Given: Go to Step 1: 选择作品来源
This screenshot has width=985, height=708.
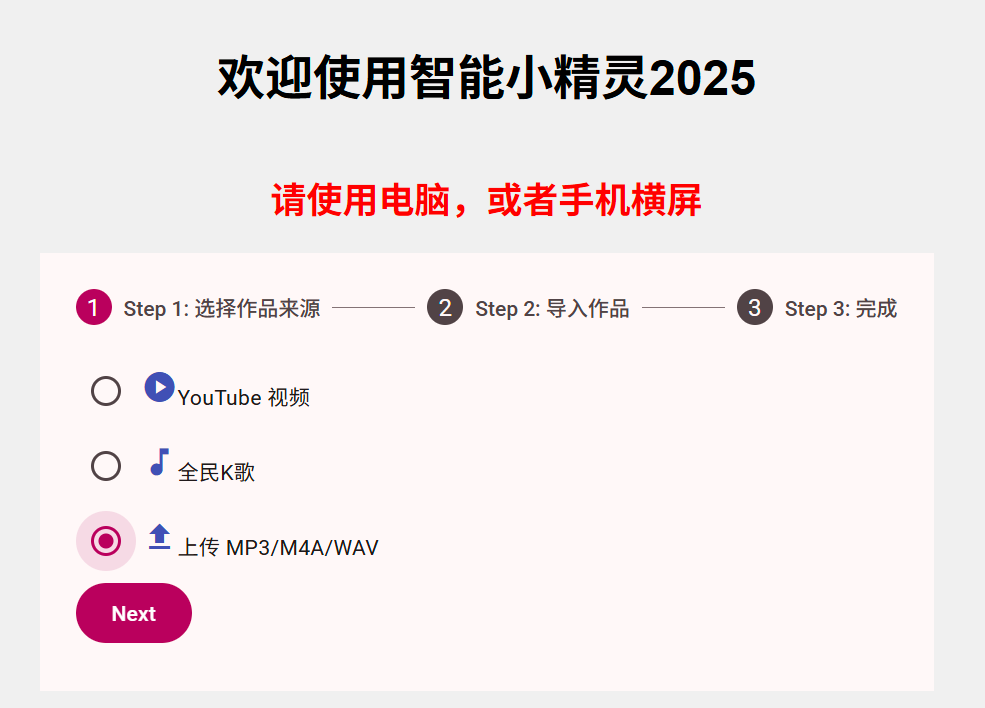Looking at the screenshot, I should pyautogui.click(x=221, y=309).
